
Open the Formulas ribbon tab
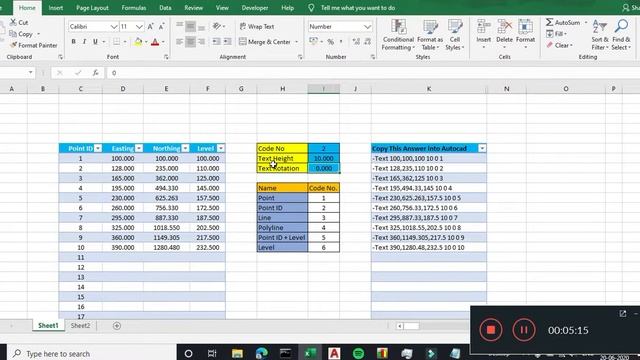134,8
